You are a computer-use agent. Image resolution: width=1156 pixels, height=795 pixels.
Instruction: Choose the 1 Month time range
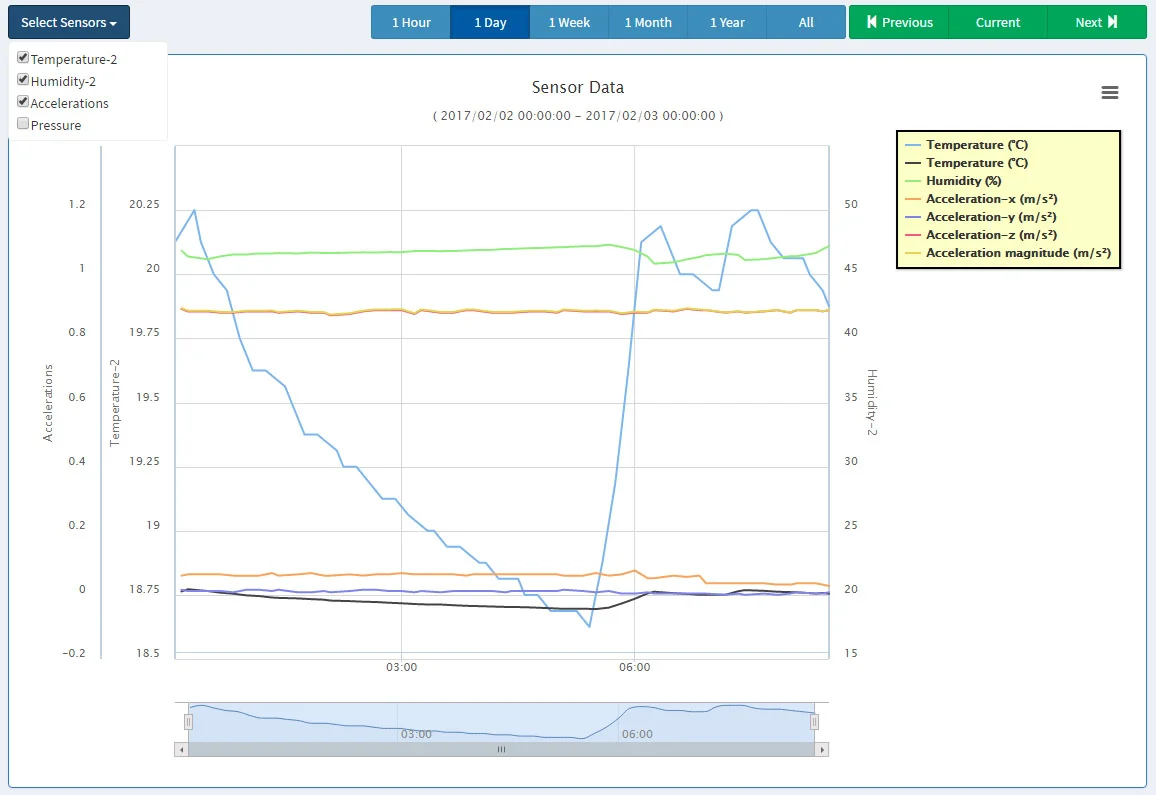tap(648, 22)
